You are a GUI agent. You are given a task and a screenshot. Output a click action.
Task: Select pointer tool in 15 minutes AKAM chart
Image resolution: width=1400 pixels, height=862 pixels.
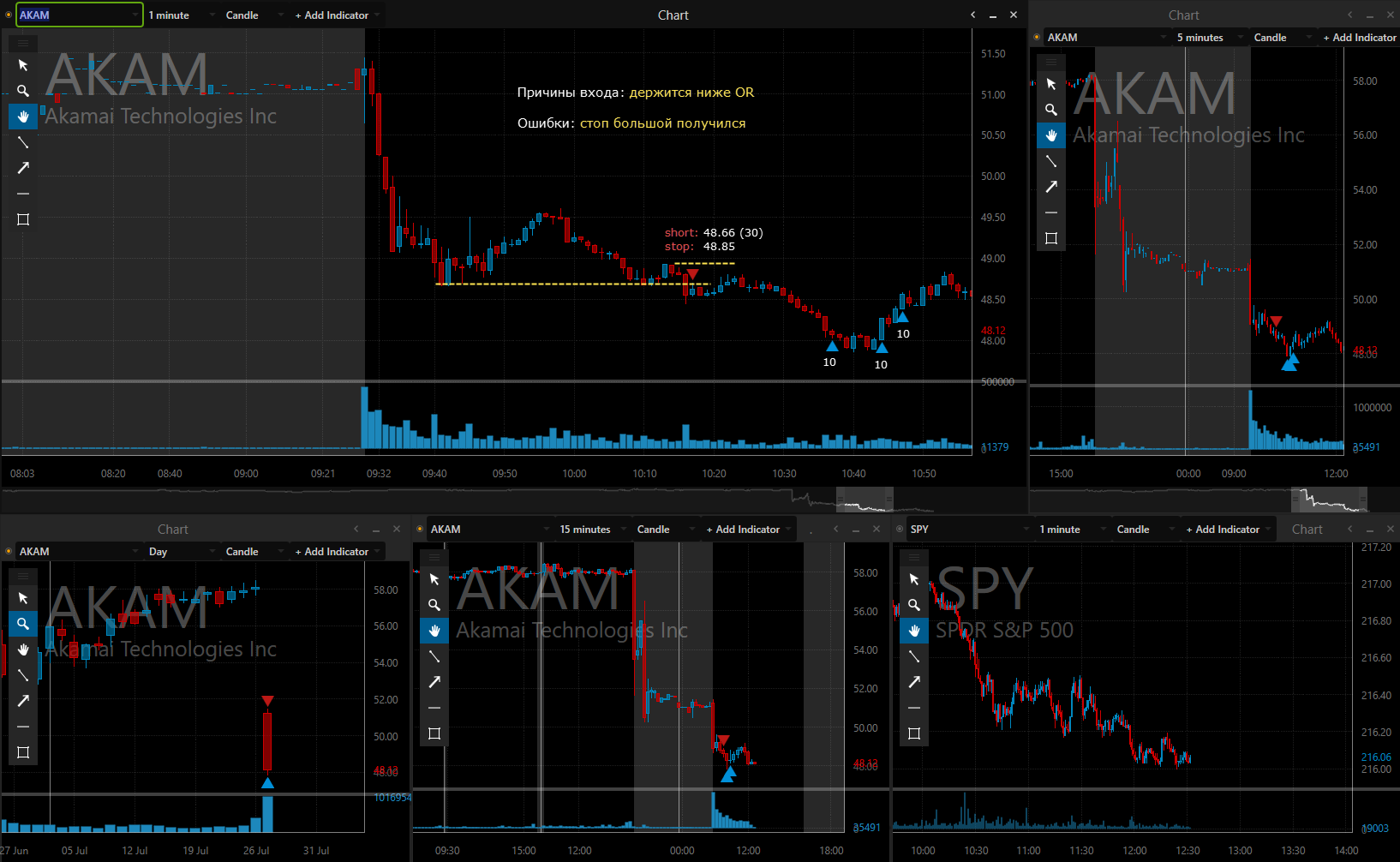(x=434, y=579)
